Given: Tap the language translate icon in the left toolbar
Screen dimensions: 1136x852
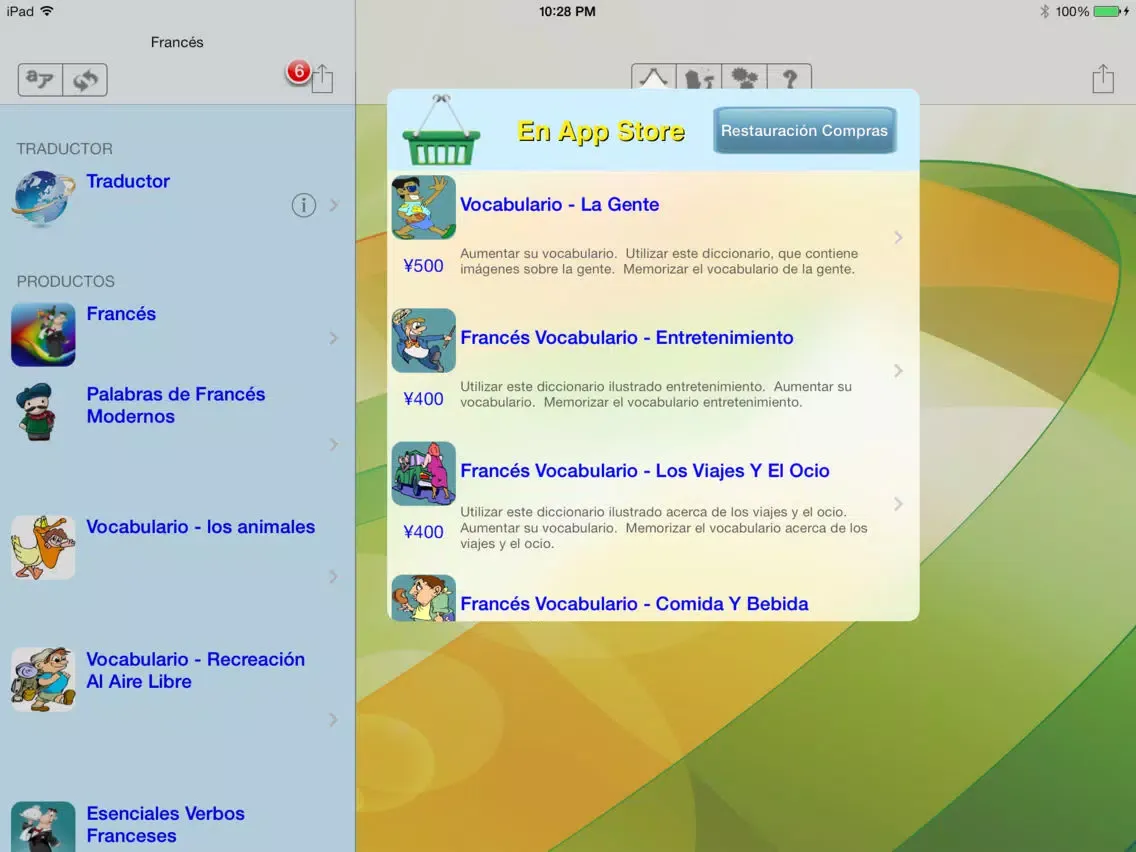Looking at the screenshot, I should point(41,80).
